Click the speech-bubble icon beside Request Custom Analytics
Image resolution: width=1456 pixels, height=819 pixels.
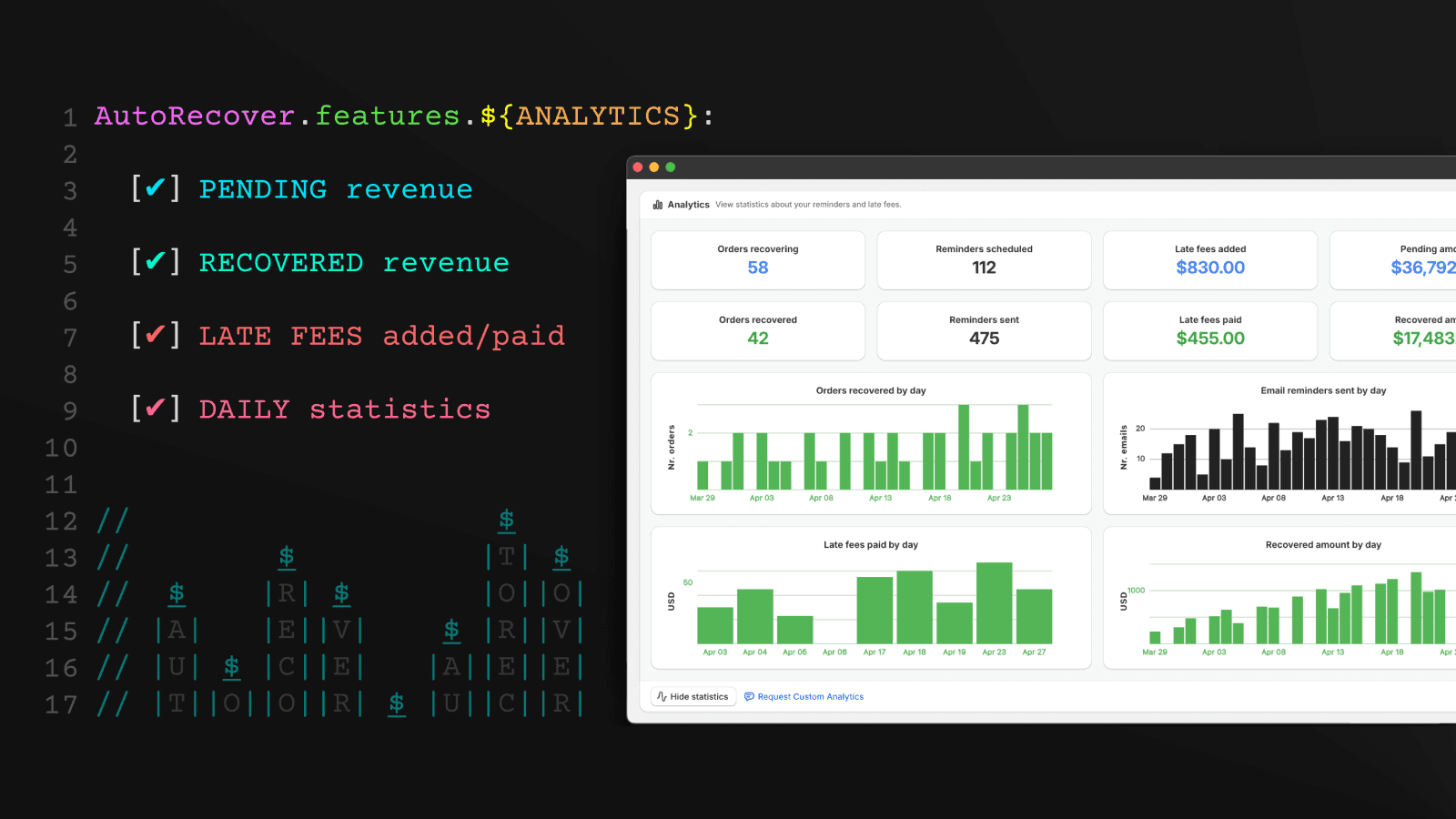pos(748,696)
